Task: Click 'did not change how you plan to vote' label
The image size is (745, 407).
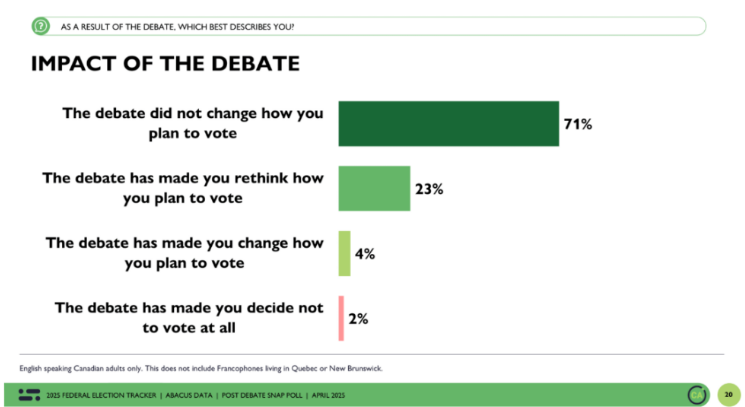Action: click(x=193, y=123)
